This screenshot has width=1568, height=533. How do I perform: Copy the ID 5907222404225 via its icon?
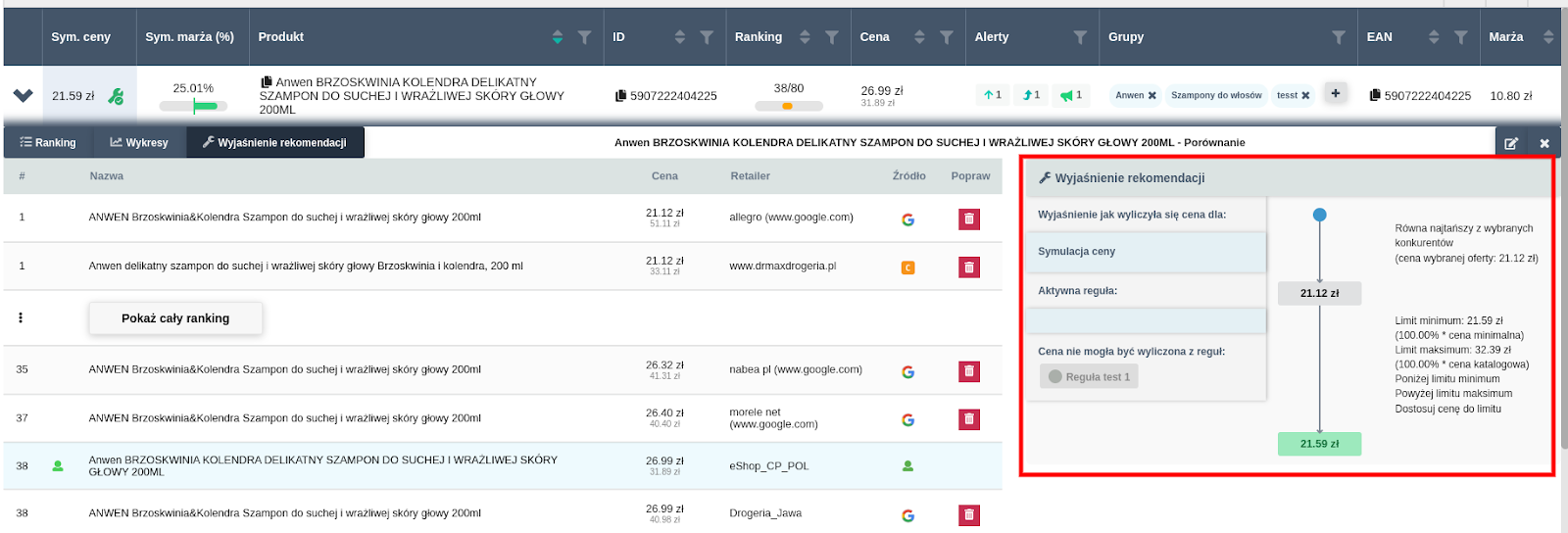click(x=620, y=96)
